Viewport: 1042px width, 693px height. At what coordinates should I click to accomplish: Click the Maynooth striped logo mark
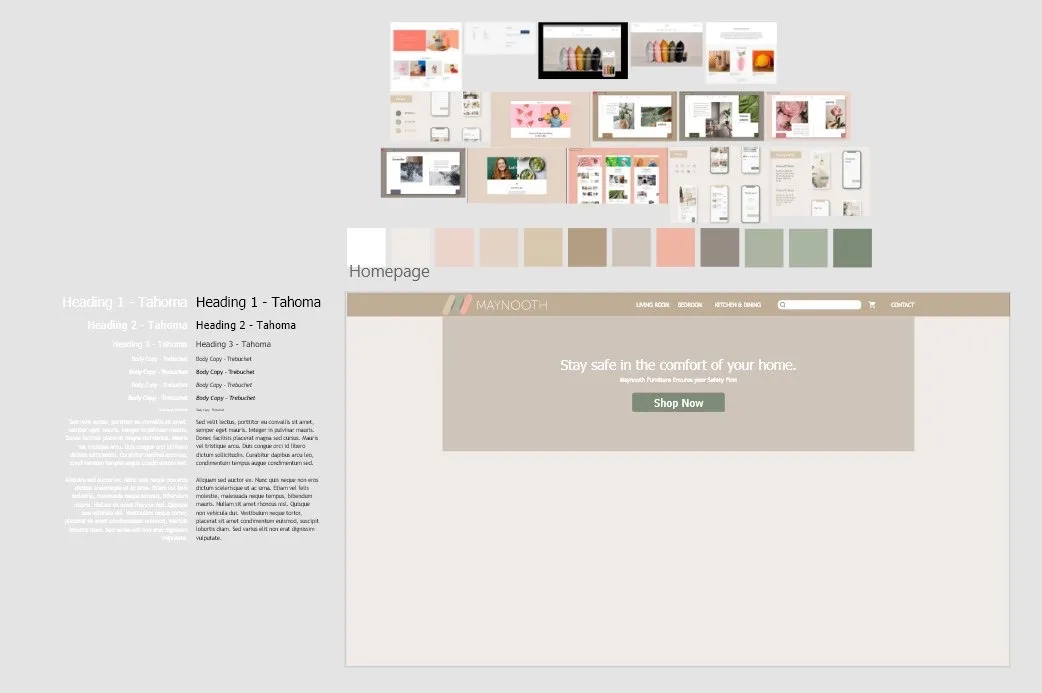(x=459, y=305)
